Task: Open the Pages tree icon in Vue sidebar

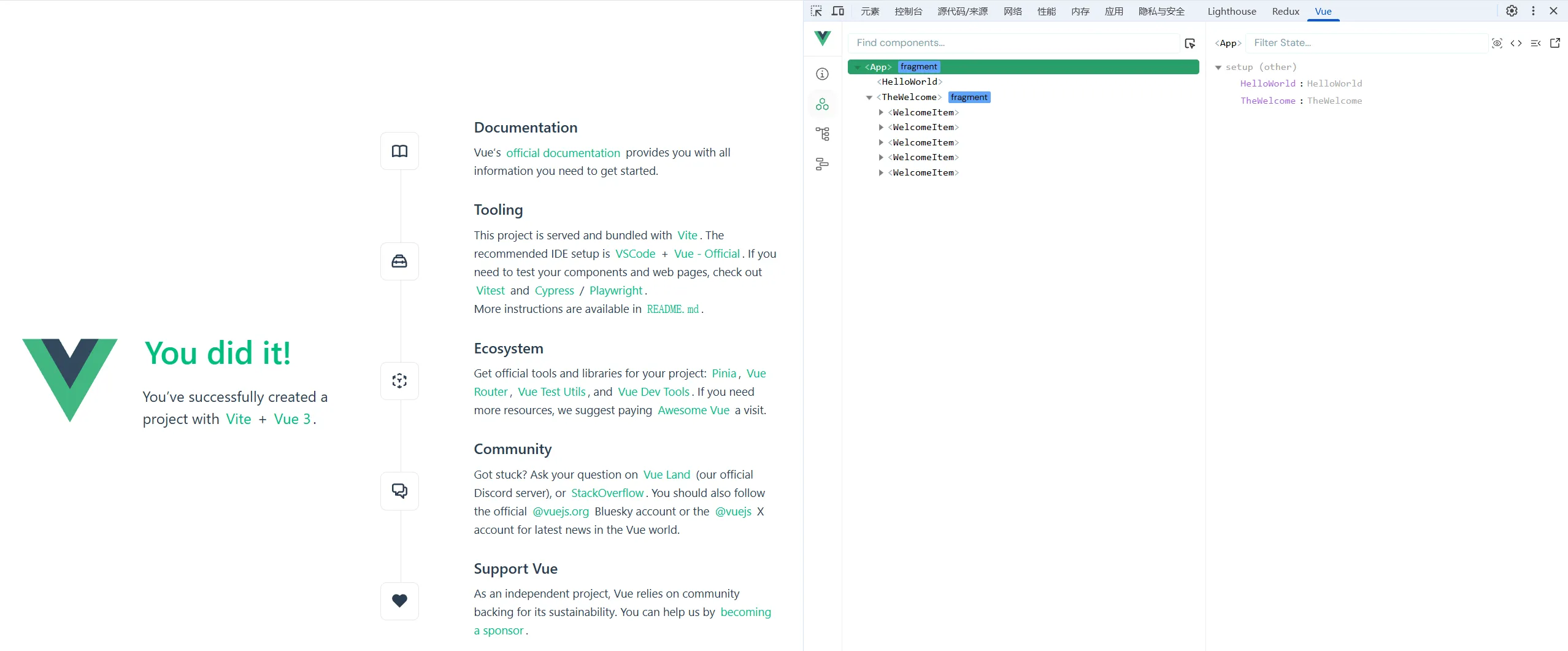Action: 822,134
